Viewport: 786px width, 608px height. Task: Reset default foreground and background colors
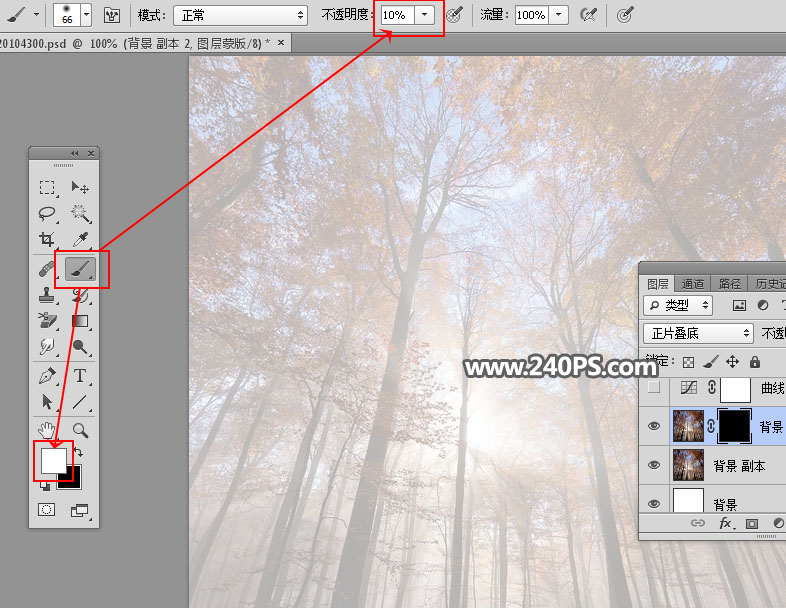(45, 486)
